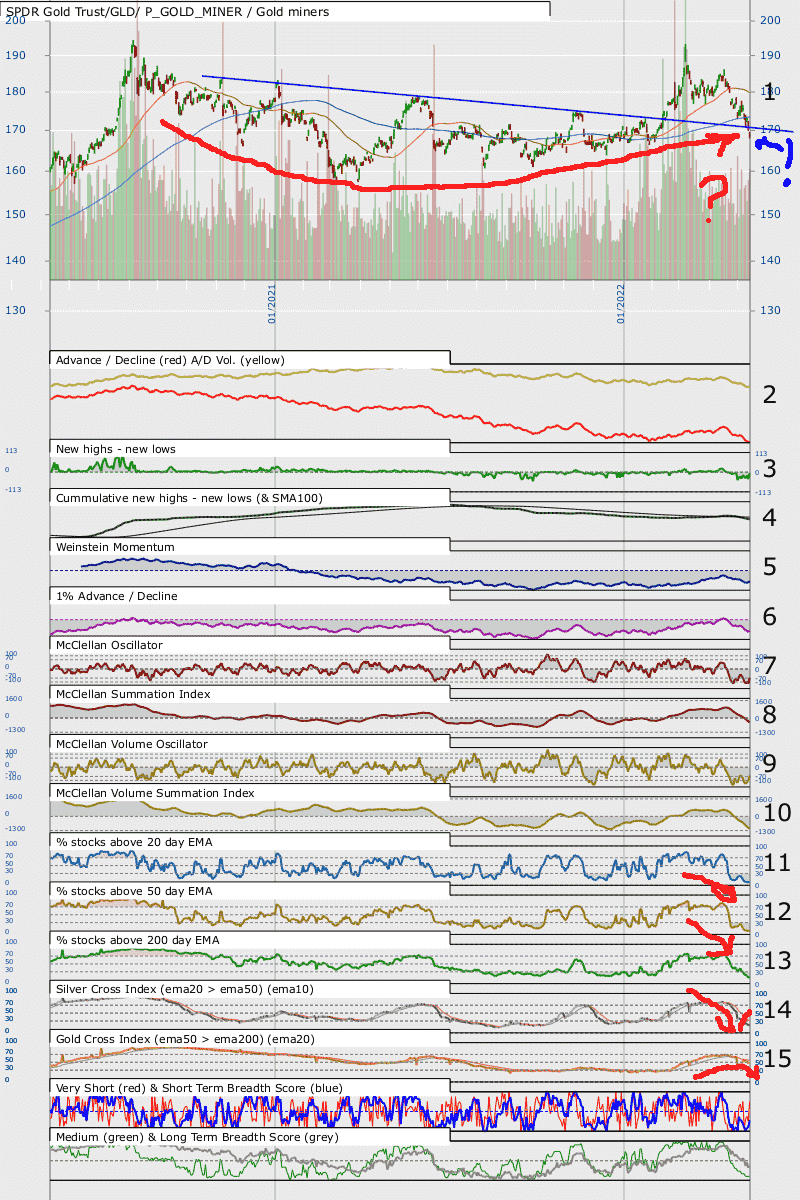The width and height of the screenshot is (800, 1200).
Task: Click the '% stocks above 50 day EMA' label
Action: 134,891
